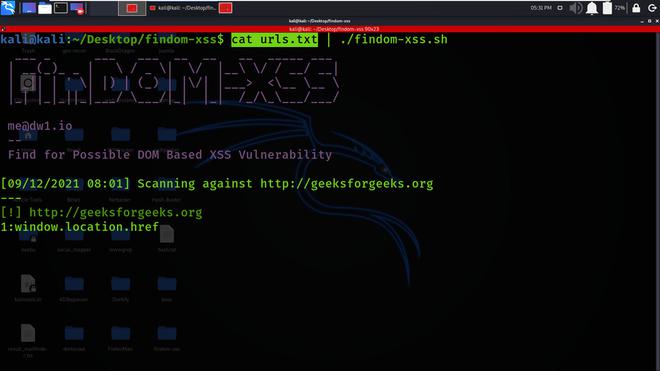Click the window.location.href output line

coord(80,227)
